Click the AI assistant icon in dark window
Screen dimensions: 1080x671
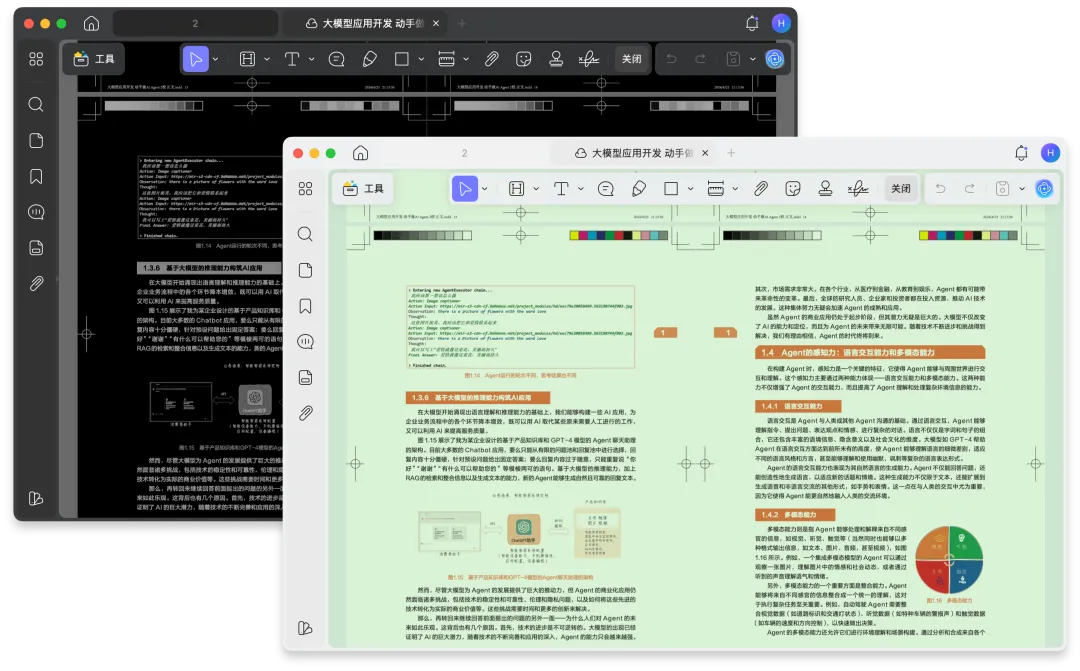pyautogui.click(x=775, y=59)
